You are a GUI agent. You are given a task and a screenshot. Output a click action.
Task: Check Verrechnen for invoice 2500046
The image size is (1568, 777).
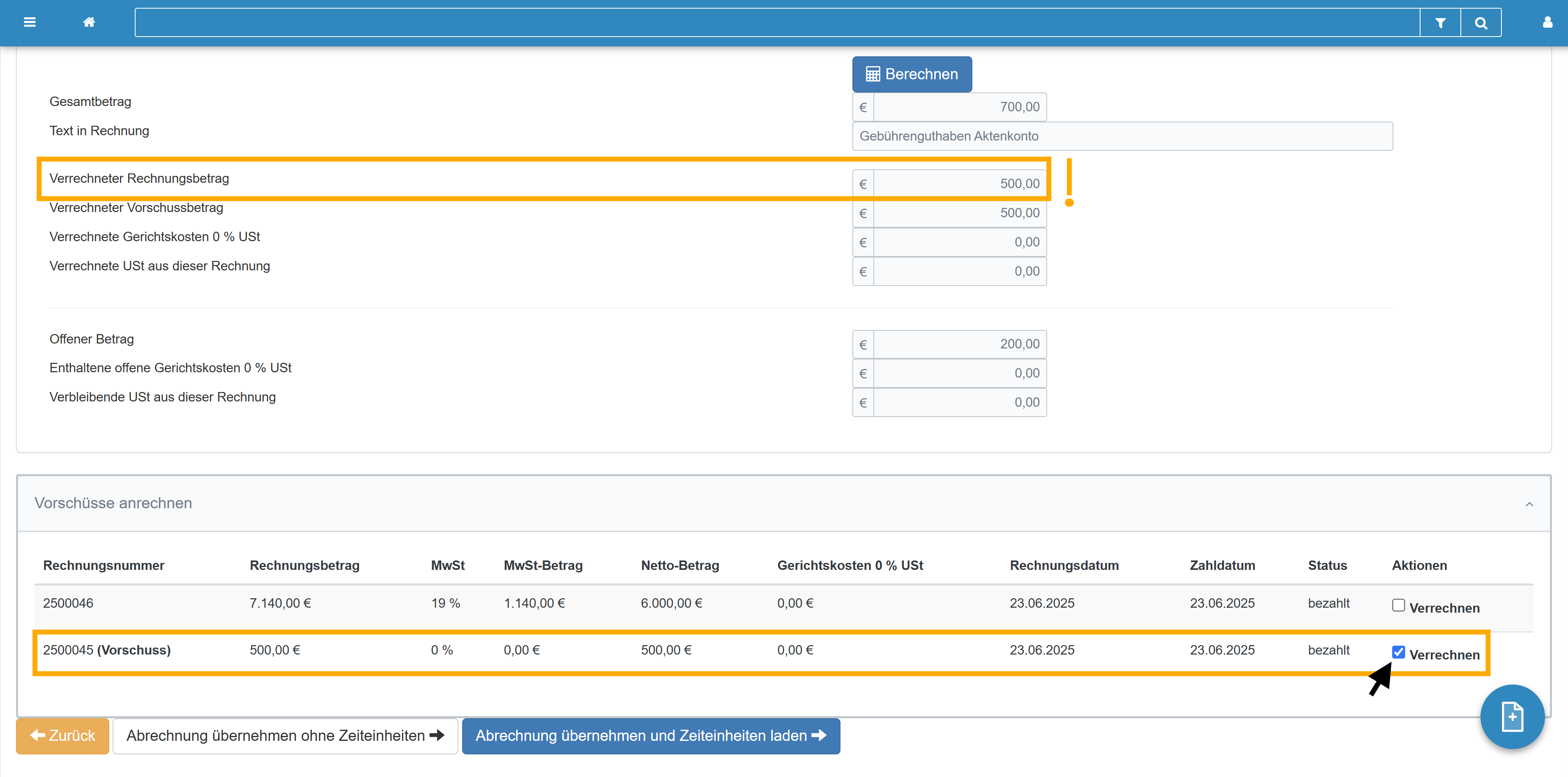point(1398,605)
